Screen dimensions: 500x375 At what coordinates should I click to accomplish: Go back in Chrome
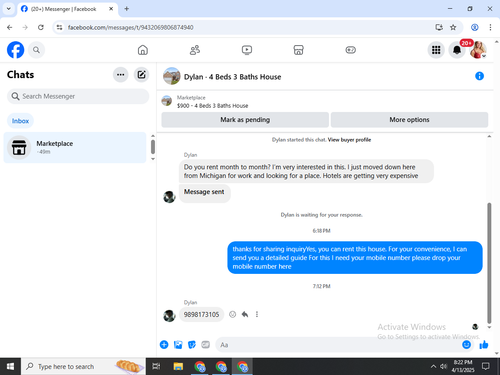pos(10,27)
